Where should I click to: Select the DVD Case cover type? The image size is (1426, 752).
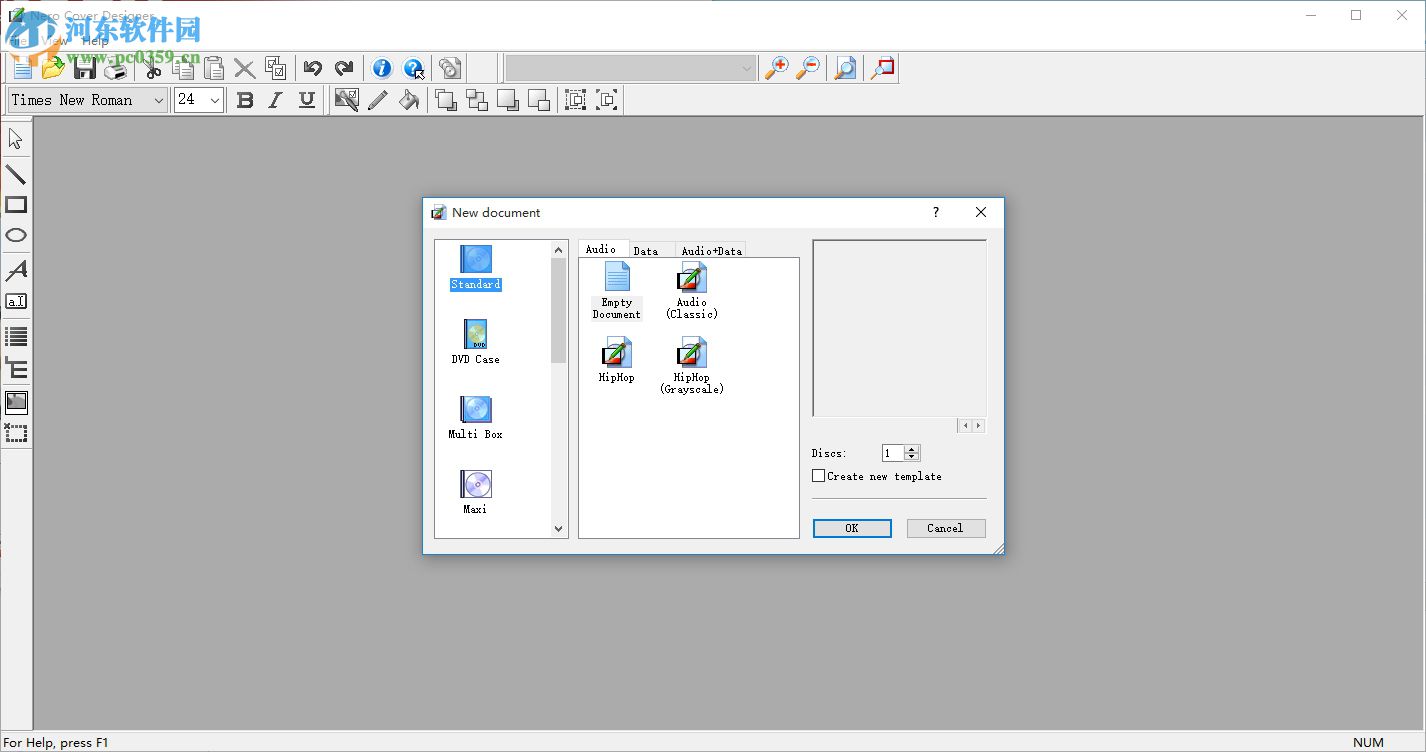point(475,342)
